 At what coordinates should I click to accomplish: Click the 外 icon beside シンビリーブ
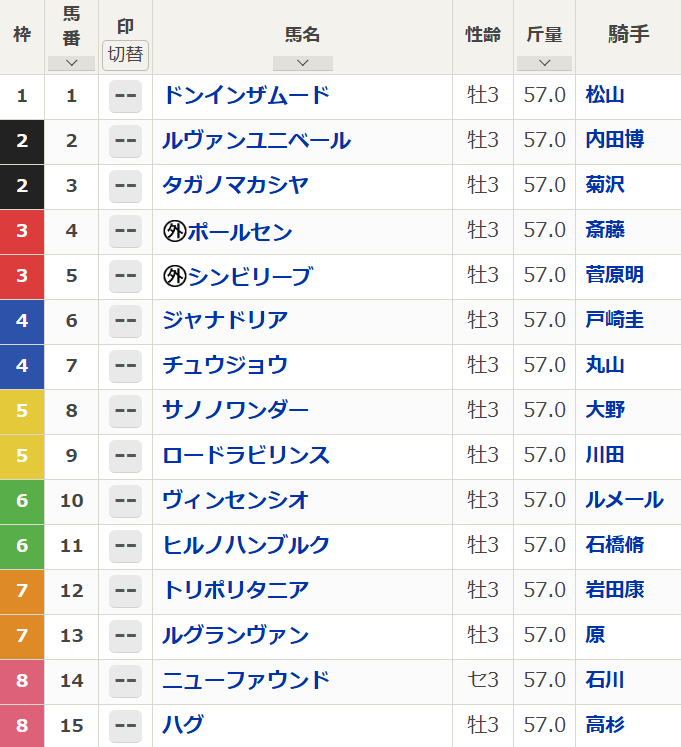coord(175,277)
